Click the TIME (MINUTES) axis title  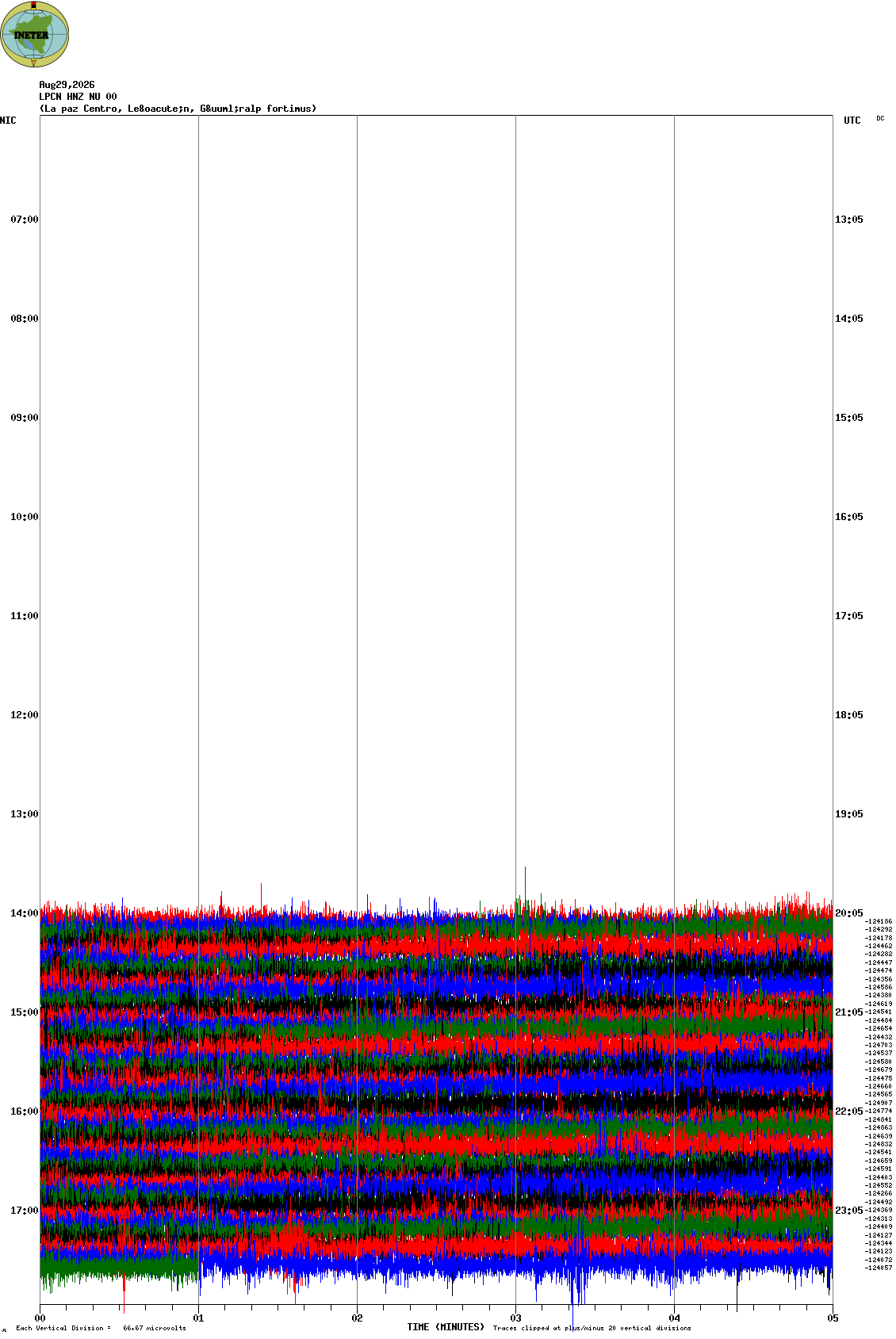tap(446, 1327)
